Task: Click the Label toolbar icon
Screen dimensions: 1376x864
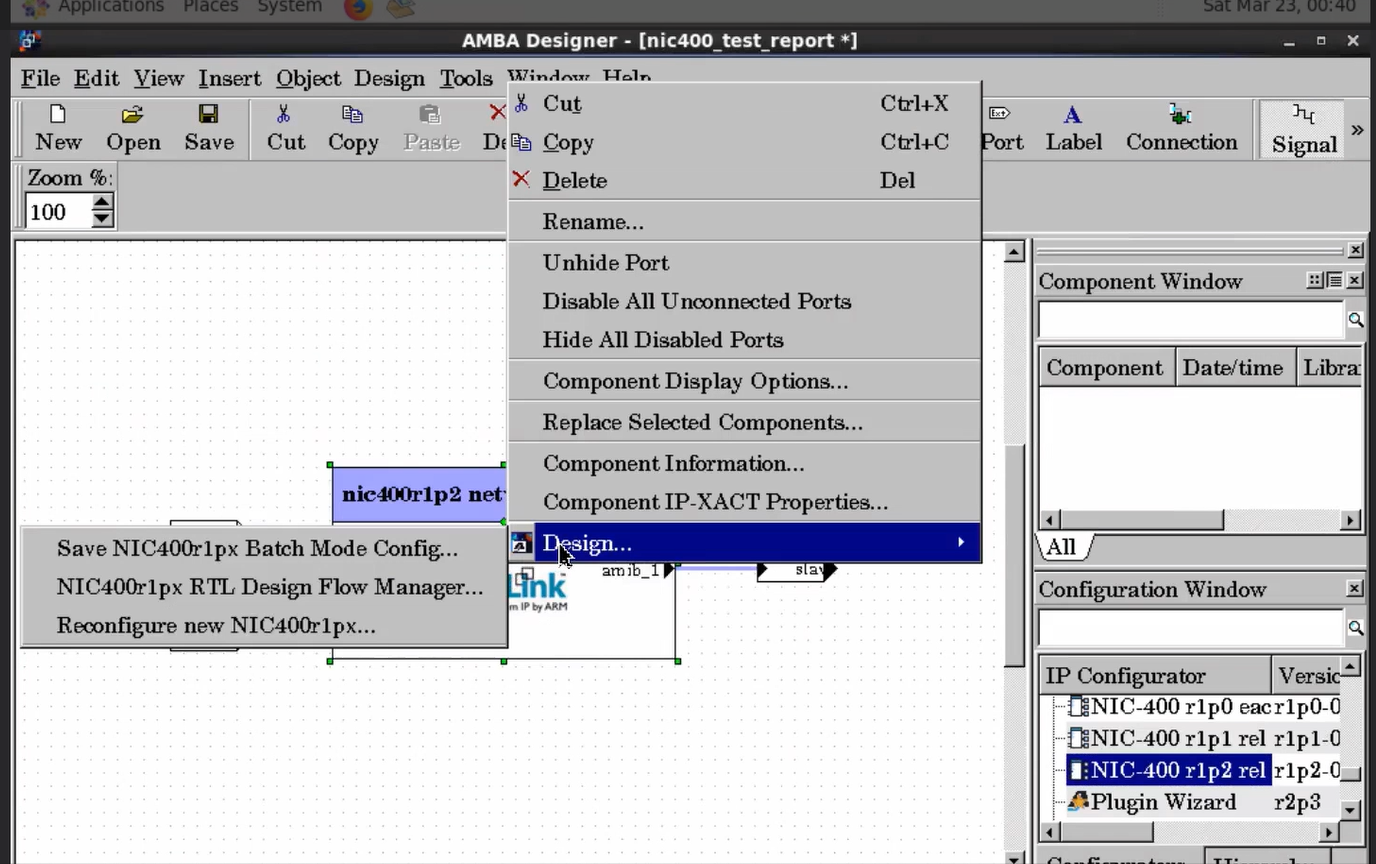Action: [1072, 115]
